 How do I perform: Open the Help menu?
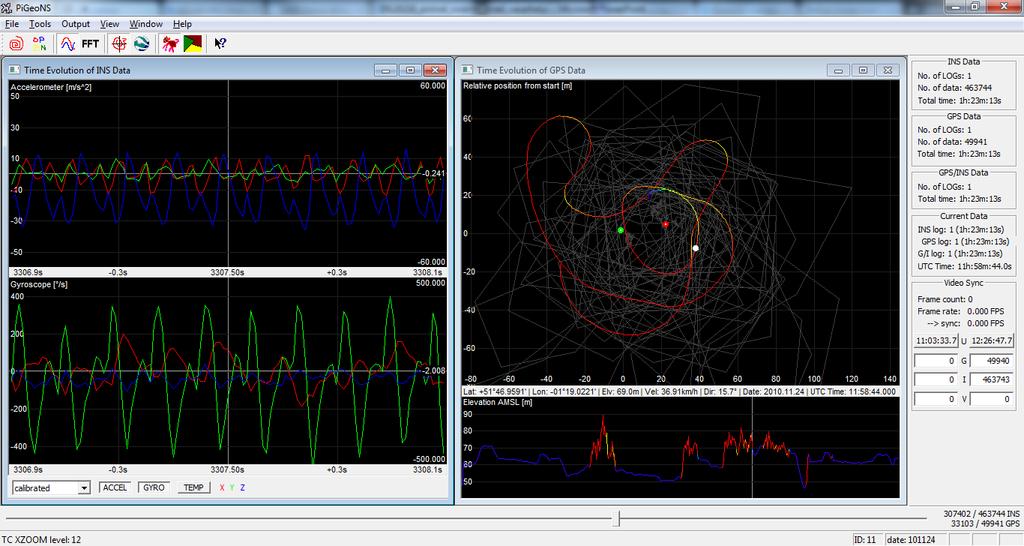pos(182,24)
